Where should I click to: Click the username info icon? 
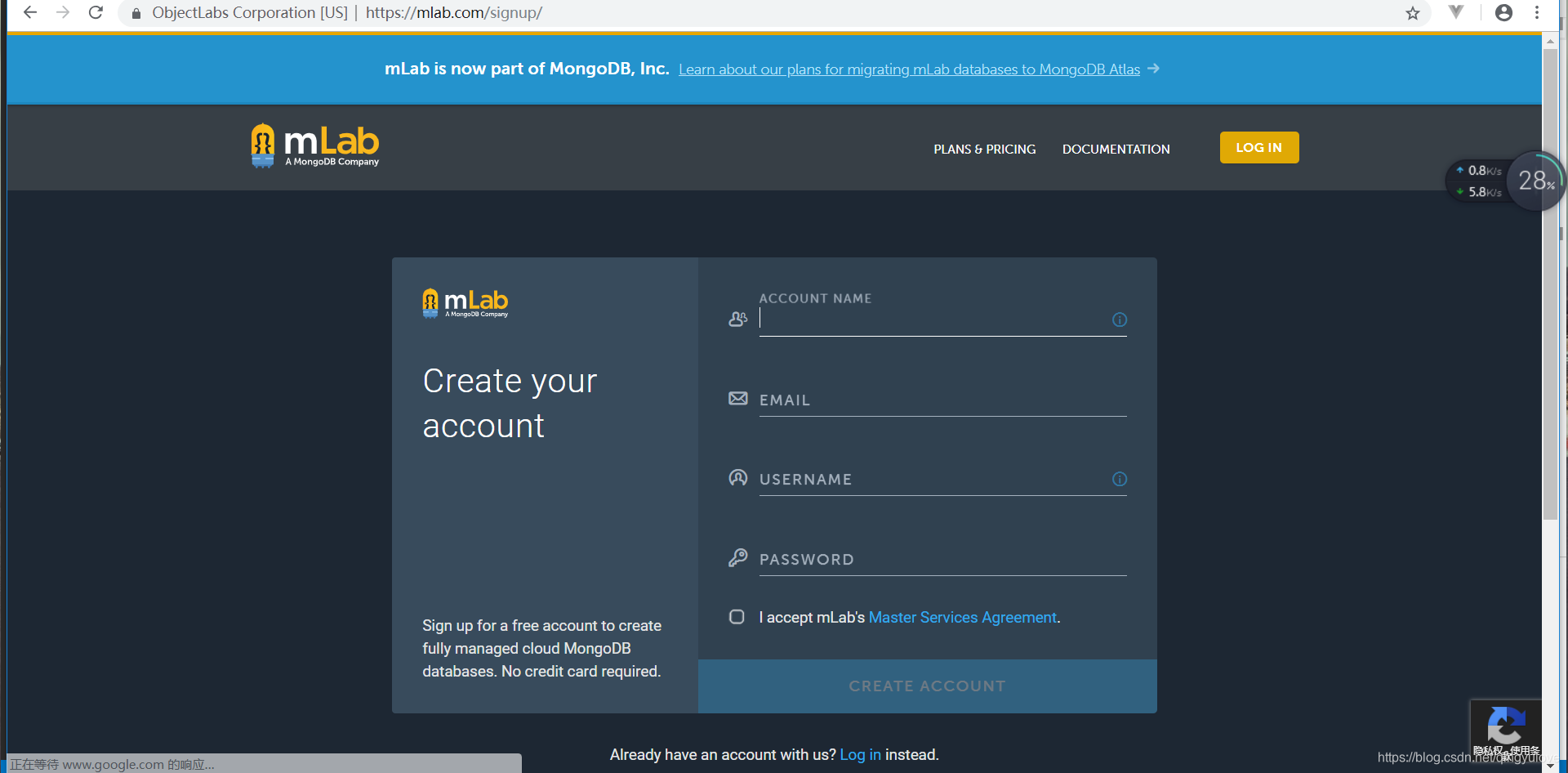(x=1120, y=479)
